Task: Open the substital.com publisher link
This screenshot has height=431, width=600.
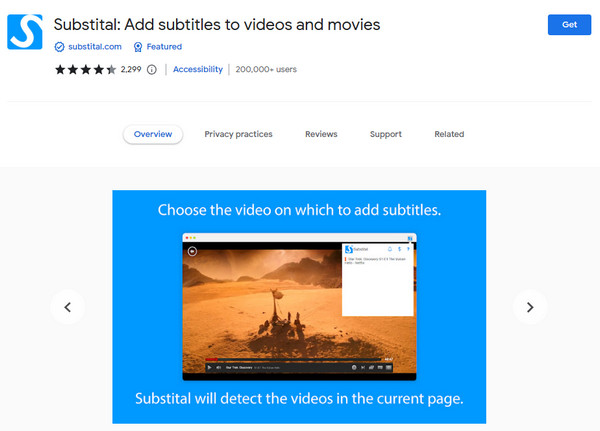Action: point(95,47)
